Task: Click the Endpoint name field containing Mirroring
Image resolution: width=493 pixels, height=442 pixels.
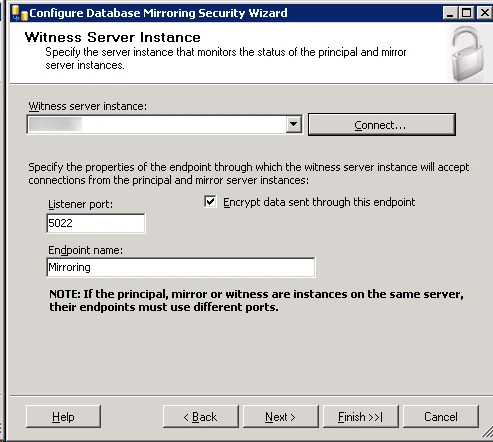Action: [x=181, y=267]
